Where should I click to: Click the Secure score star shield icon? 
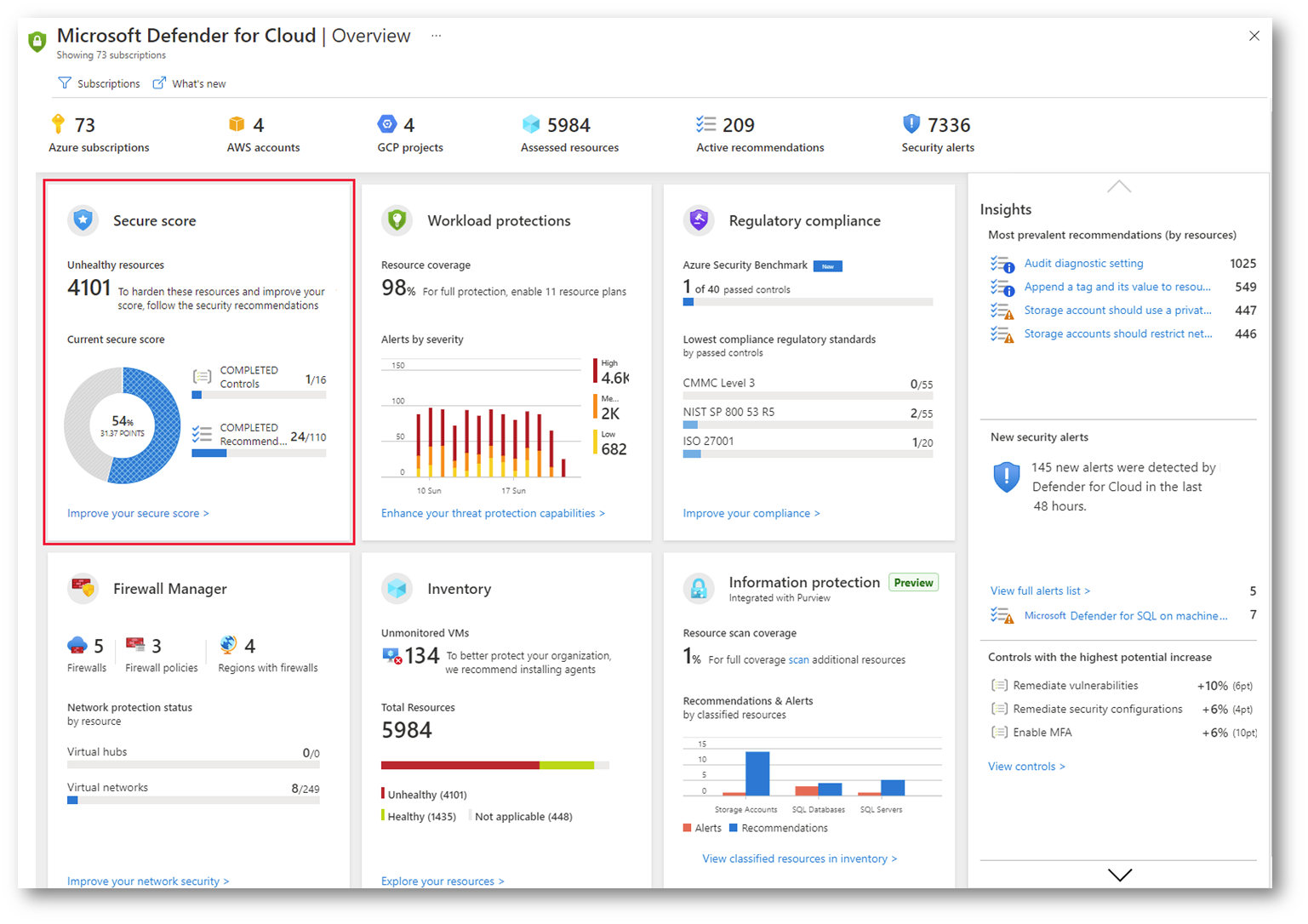coord(83,220)
